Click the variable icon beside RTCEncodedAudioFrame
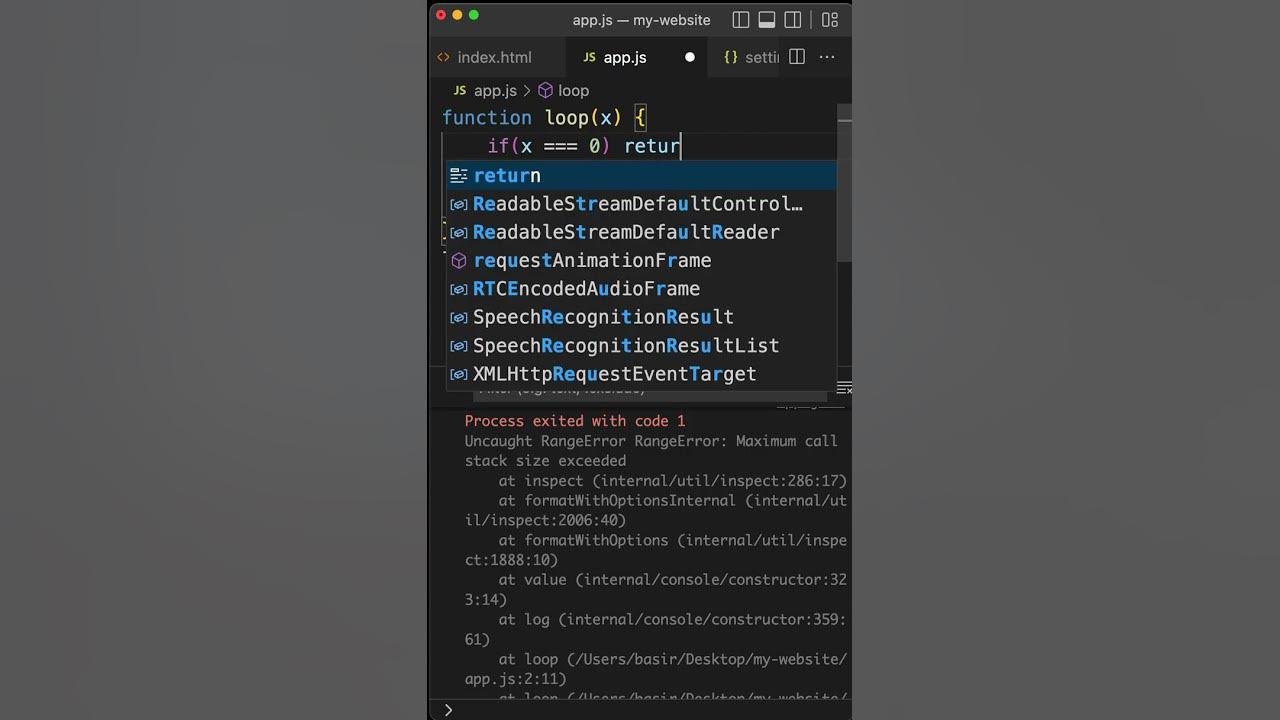Image resolution: width=1280 pixels, height=720 pixels. pos(459,289)
